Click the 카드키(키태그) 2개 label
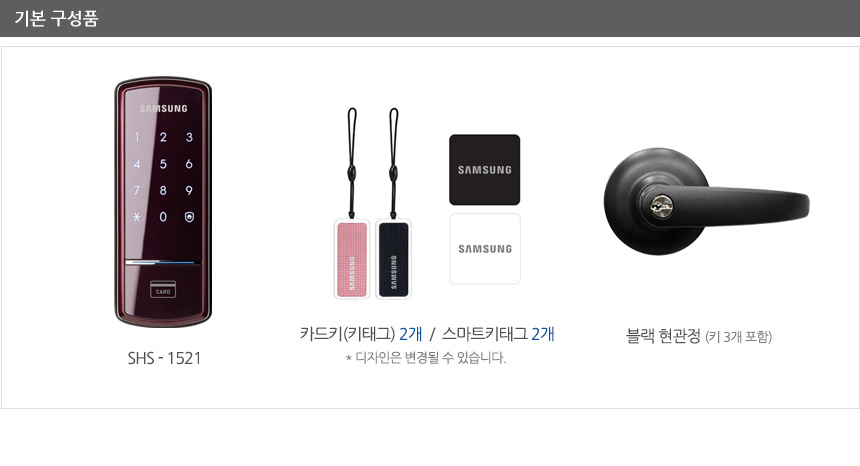Screen dimensions: 860x466 [361, 333]
